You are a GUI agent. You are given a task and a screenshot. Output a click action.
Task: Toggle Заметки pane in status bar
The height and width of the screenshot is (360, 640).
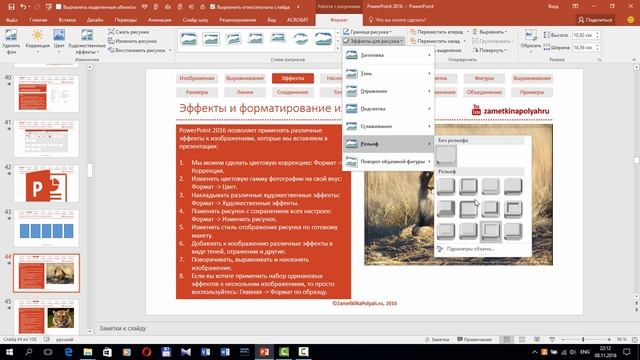tap(437, 339)
